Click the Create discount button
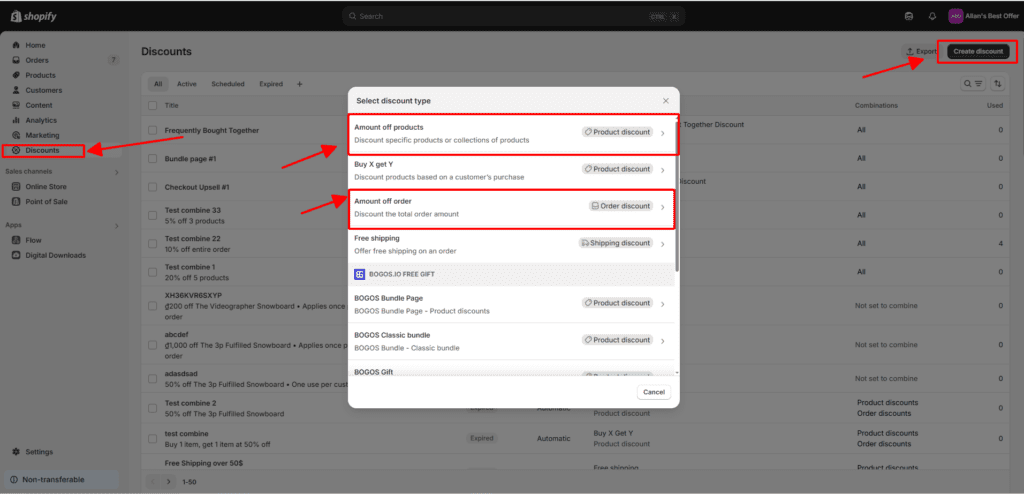The height and width of the screenshot is (494, 1024). coord(977,51)
